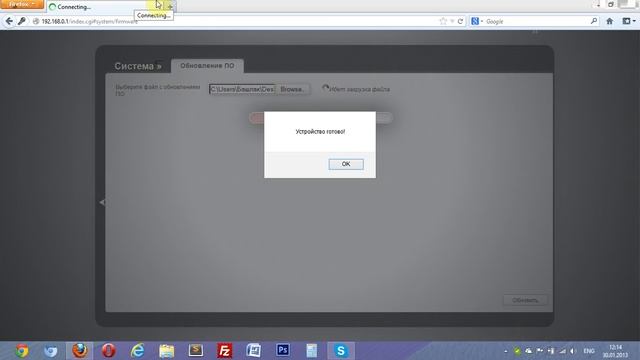The image size is (640, 360).
Task: Launch FileZilla from the taskbar
Action: pyautogui.click(x=224, y=351)
